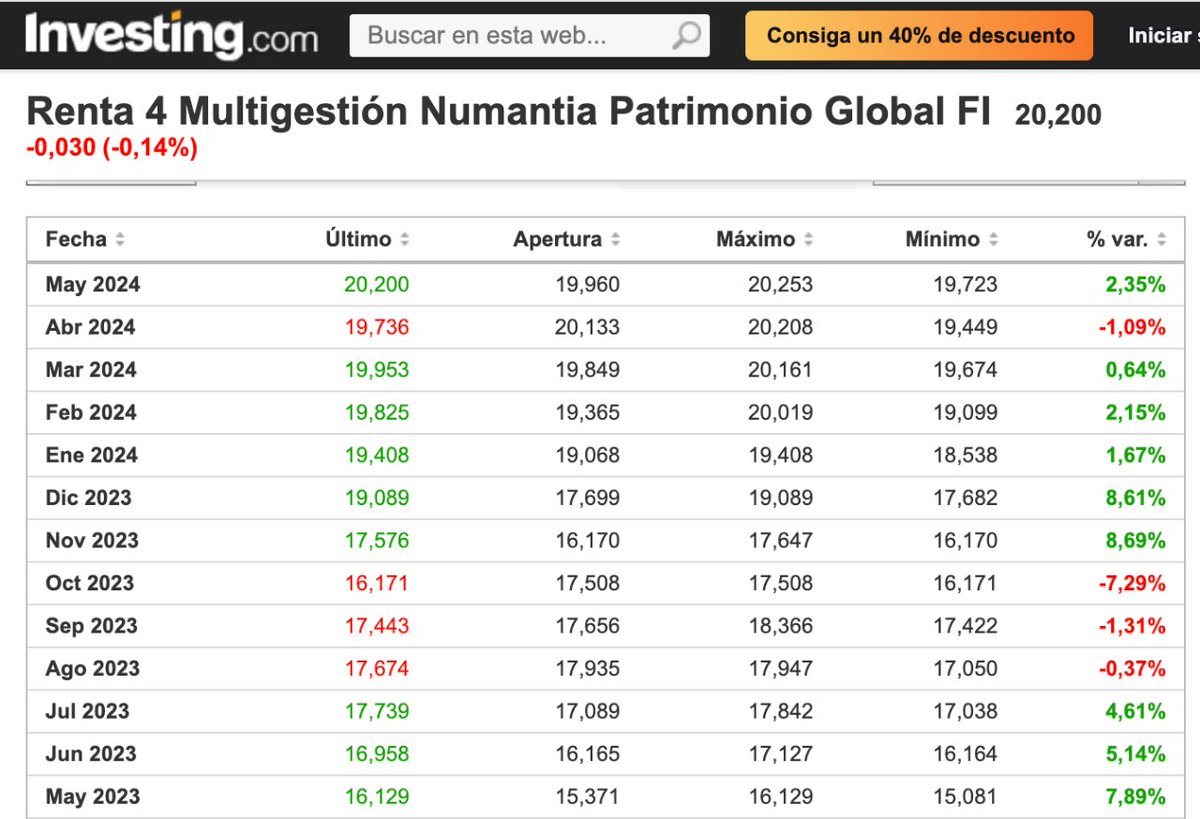Select the 'Feb 2024' date cell
The width and height of the screenshot is (1200, 819).
pos(91,413)
